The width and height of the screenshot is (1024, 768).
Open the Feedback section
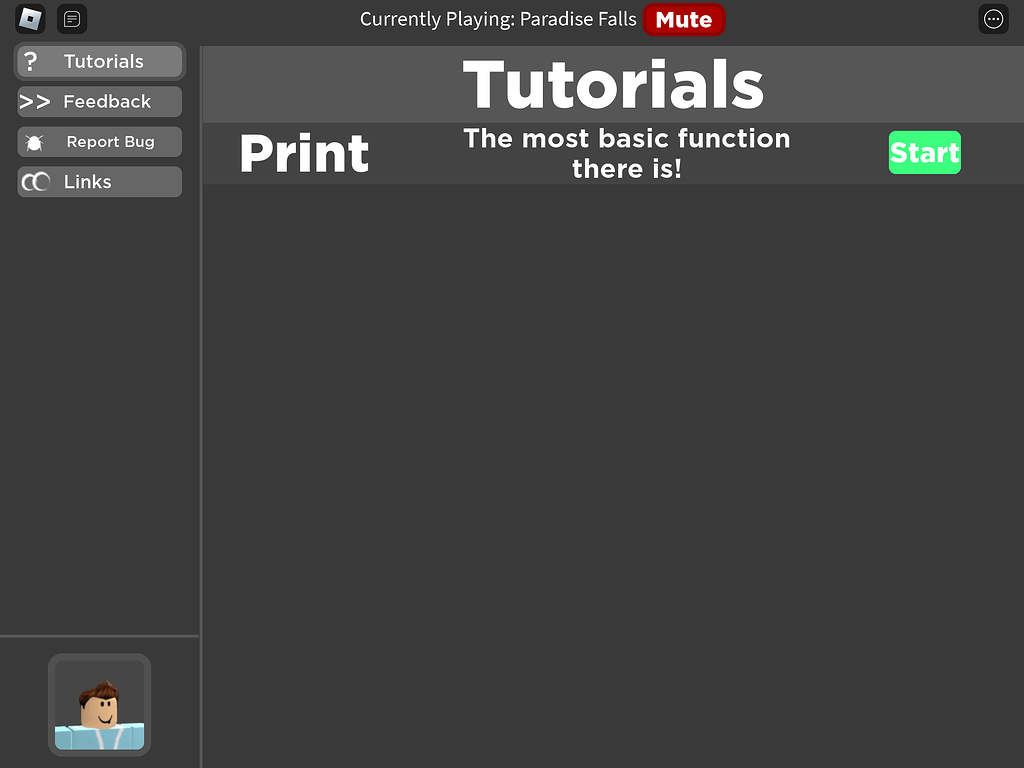pyautogui.click(x=107, y=101)
